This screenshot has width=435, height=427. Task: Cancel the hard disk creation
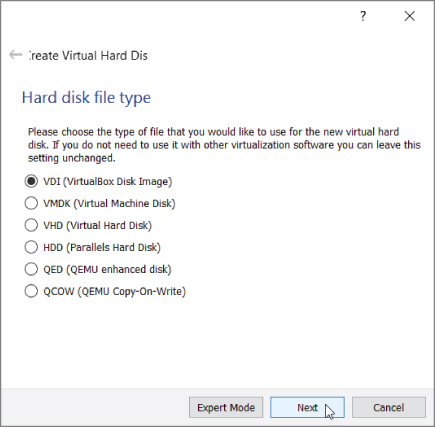[x=389, y=407]
